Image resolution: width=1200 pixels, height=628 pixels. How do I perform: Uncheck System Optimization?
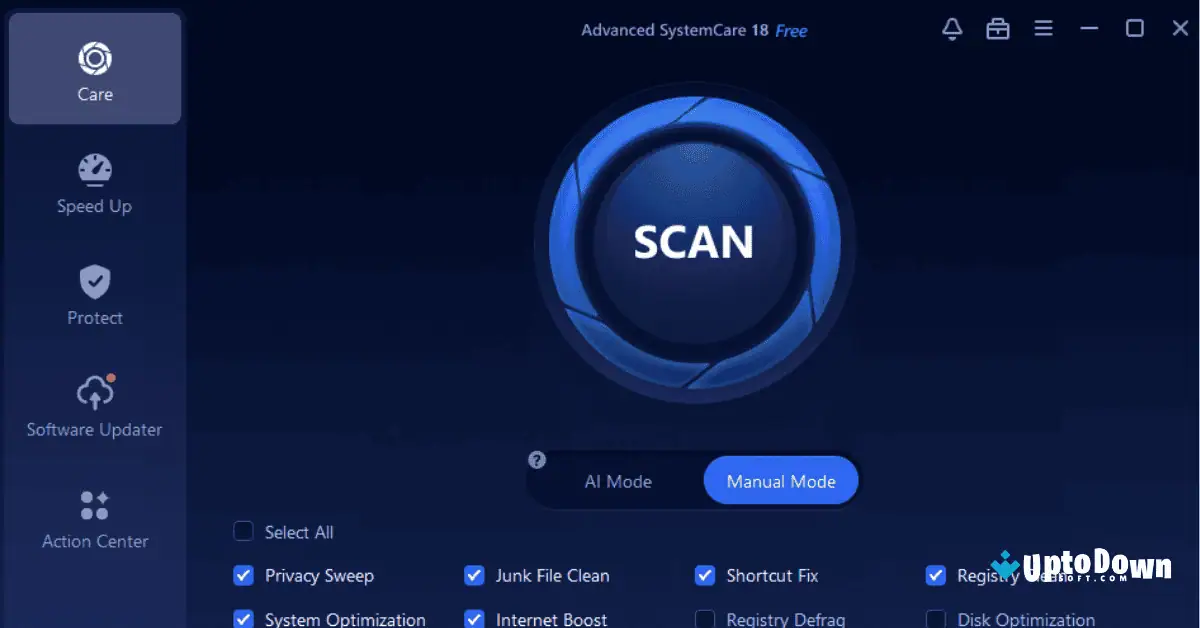243,620
